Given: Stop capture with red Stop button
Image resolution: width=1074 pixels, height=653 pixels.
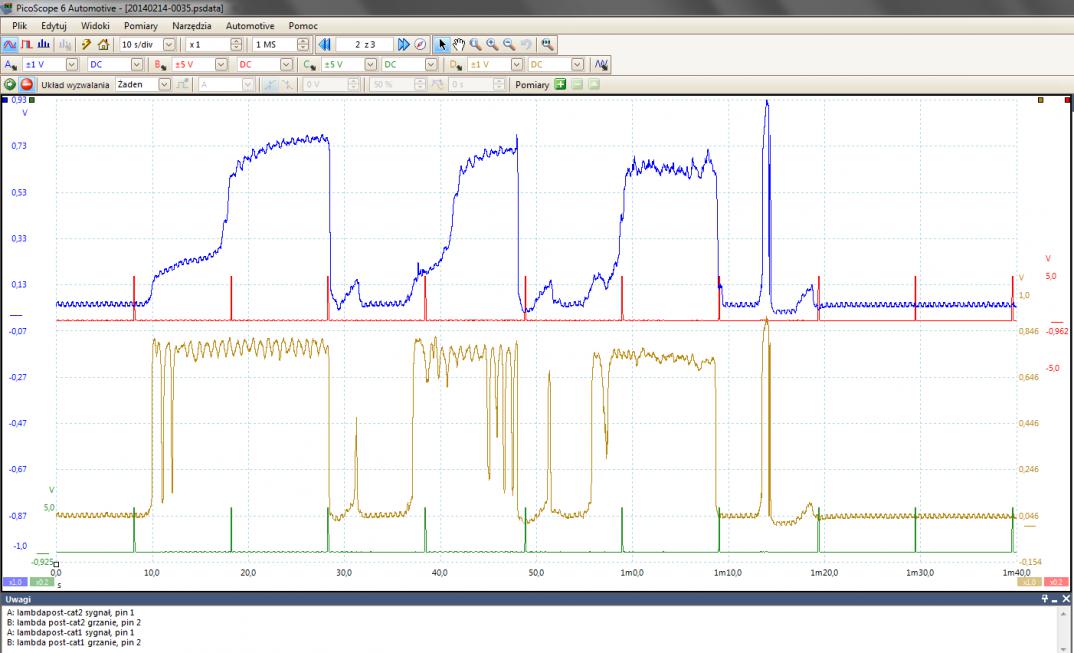Looking at the screenshot, I should click(x=27, y=85).
